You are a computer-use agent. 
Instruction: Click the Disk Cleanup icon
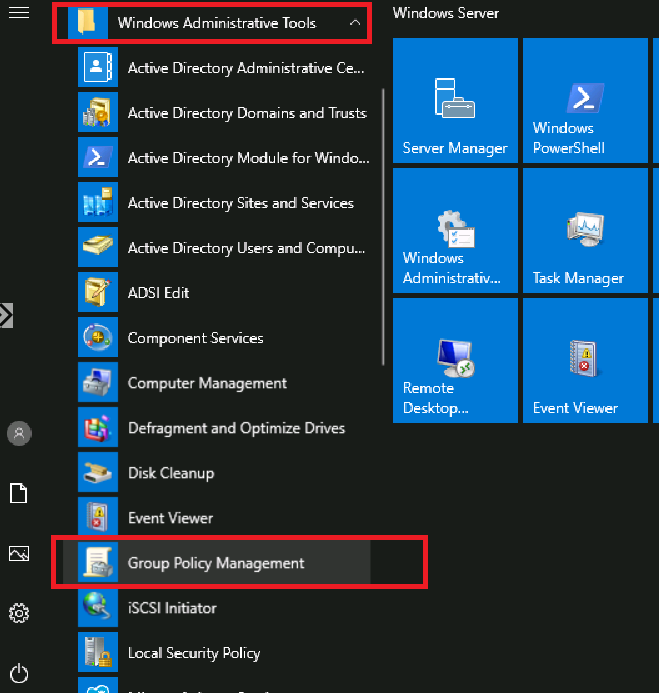point(97,473)
